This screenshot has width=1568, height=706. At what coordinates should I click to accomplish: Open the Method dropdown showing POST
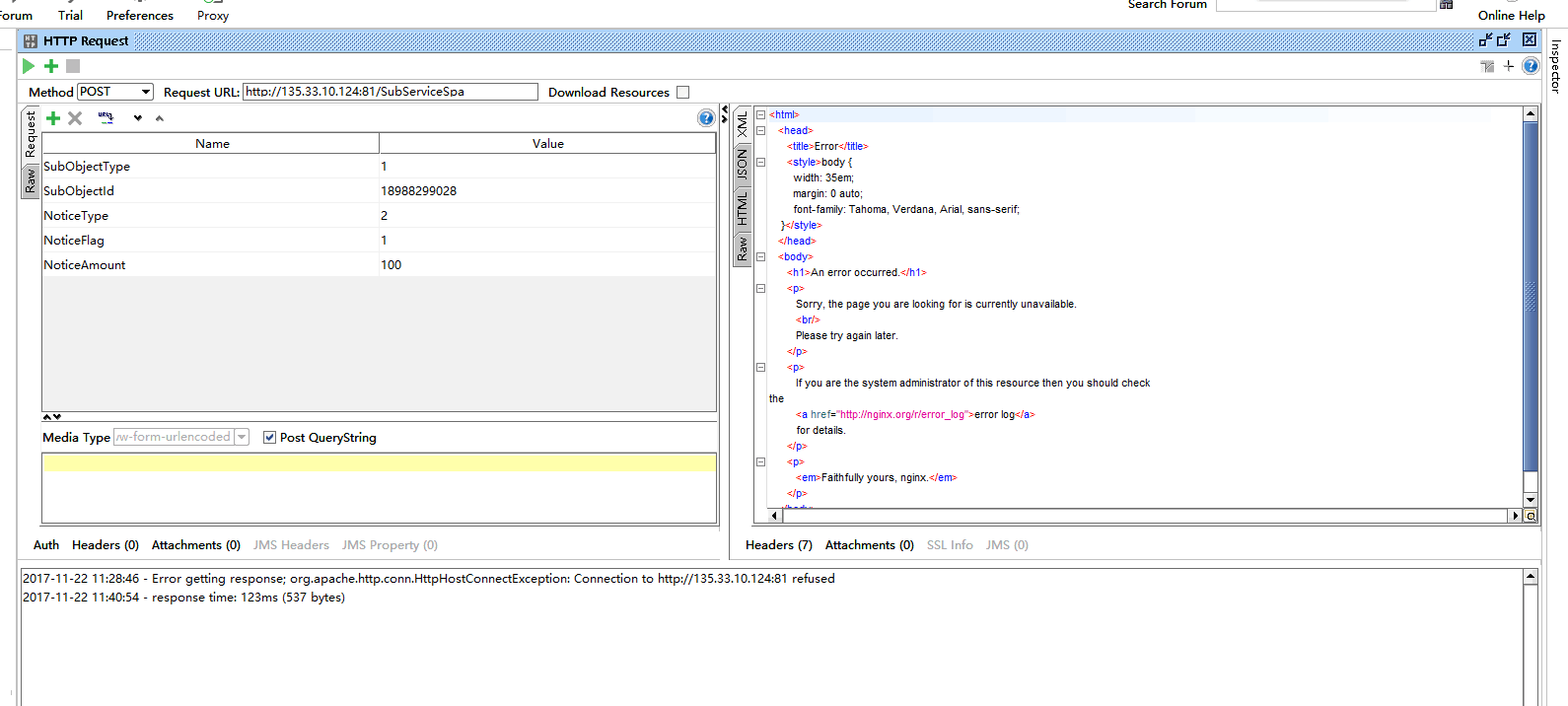(x=115, y=92)
